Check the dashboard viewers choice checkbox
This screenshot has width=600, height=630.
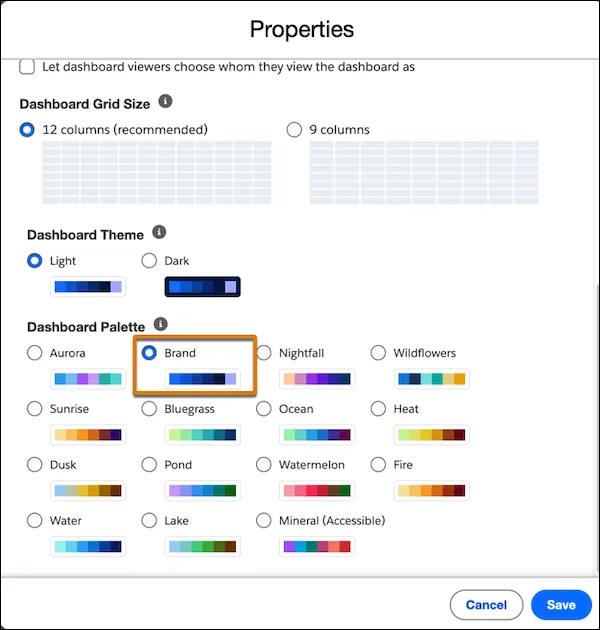pyautogui.click(x=27, y=67)
